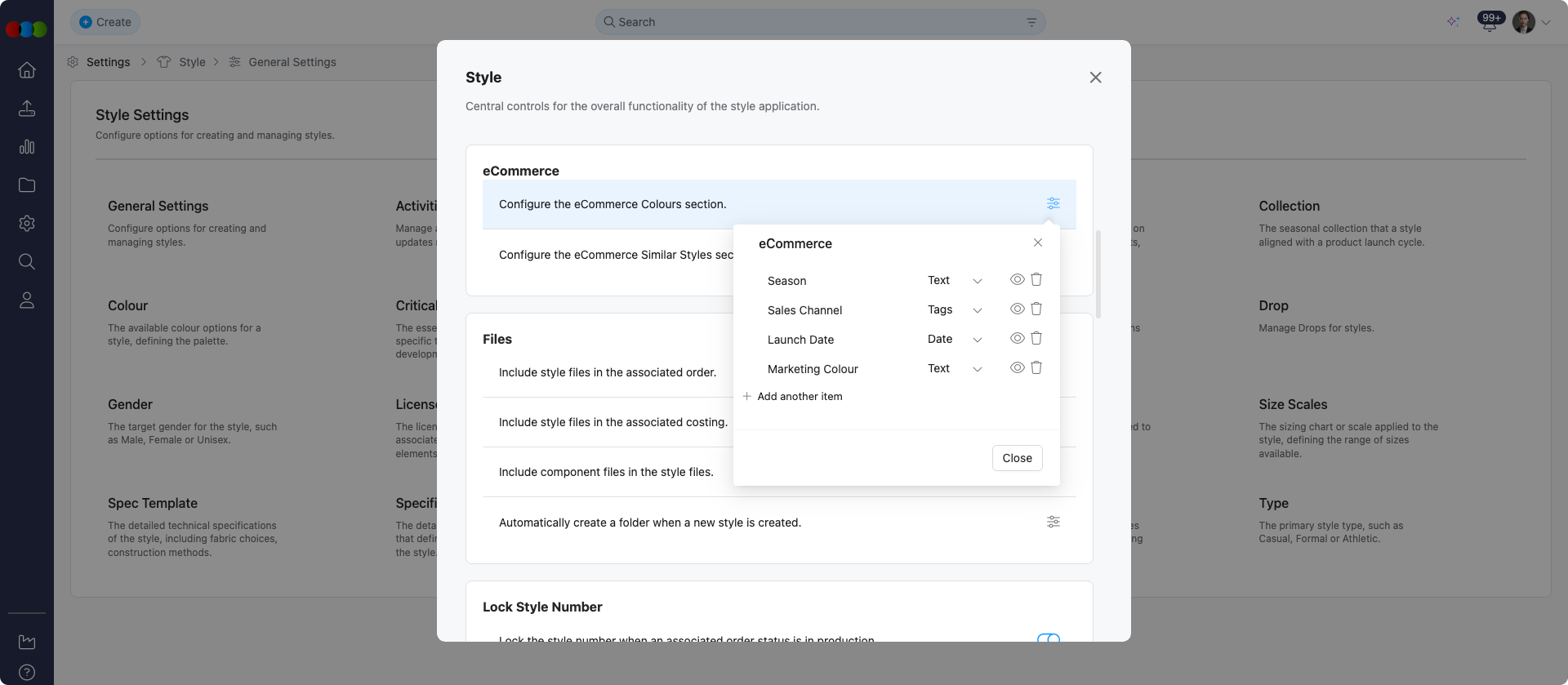Click the trash icon for Launch Date
This screenshot has width=1568, height=685.
1036,339
